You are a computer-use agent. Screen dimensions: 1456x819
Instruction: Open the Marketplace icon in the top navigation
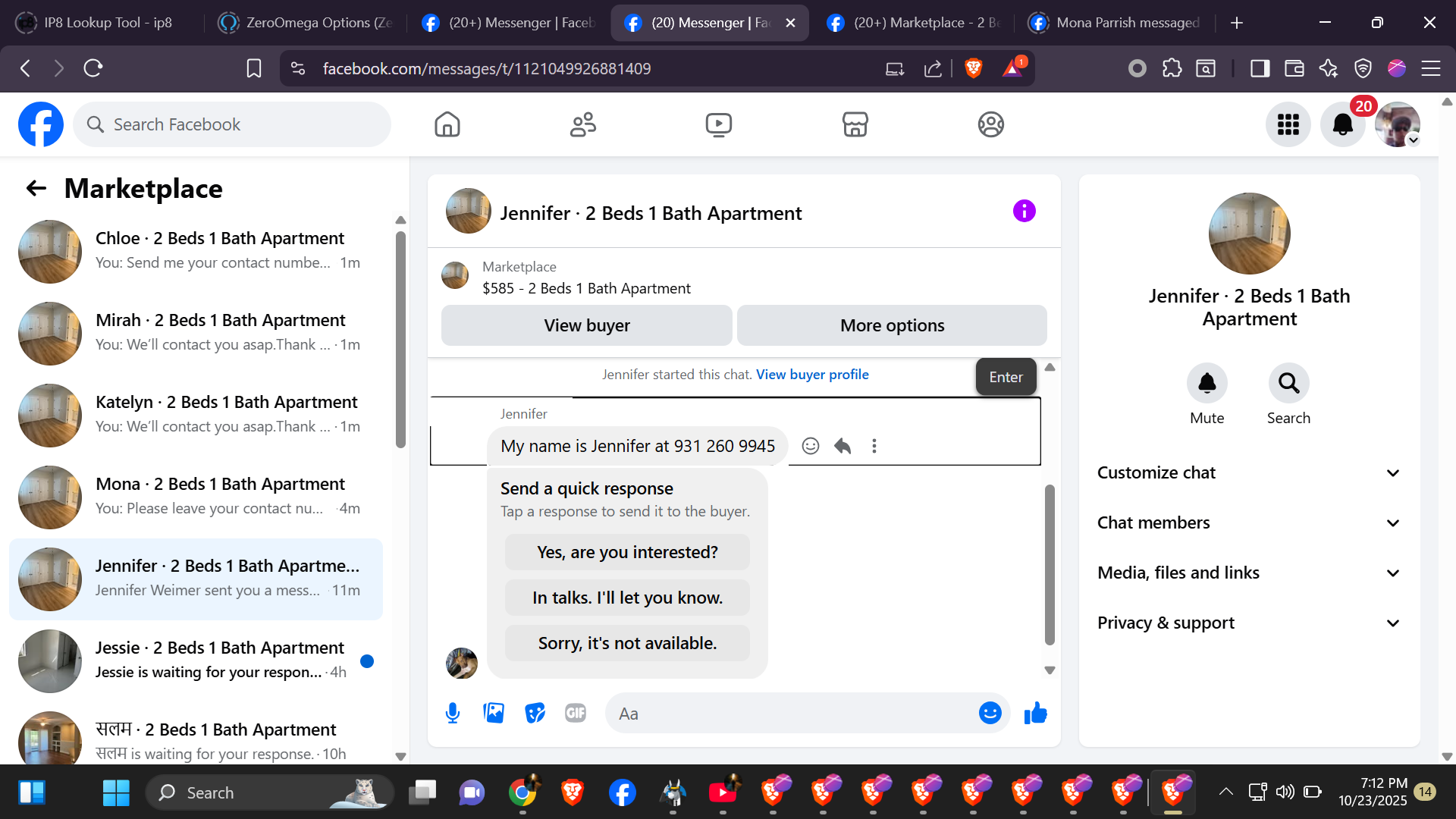(855, 124)
